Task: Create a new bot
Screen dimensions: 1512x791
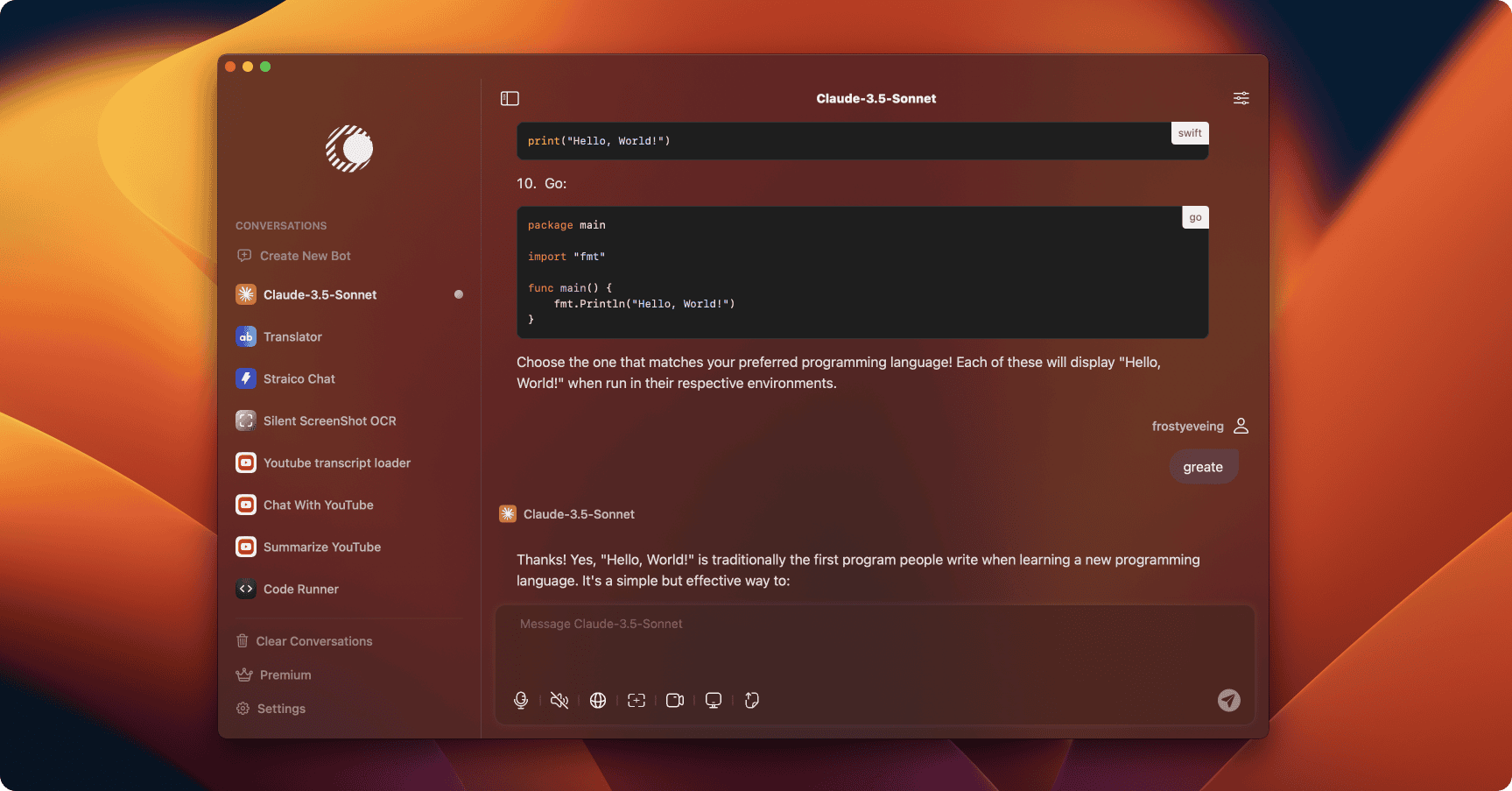Action: [304, 255]
